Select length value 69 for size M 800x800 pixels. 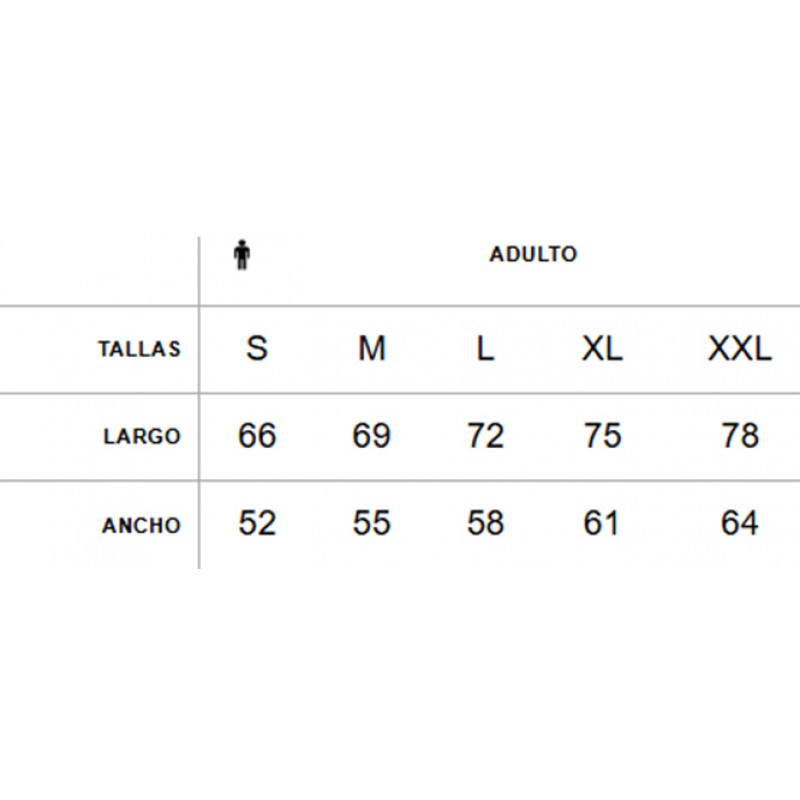(x=371, y=435)
